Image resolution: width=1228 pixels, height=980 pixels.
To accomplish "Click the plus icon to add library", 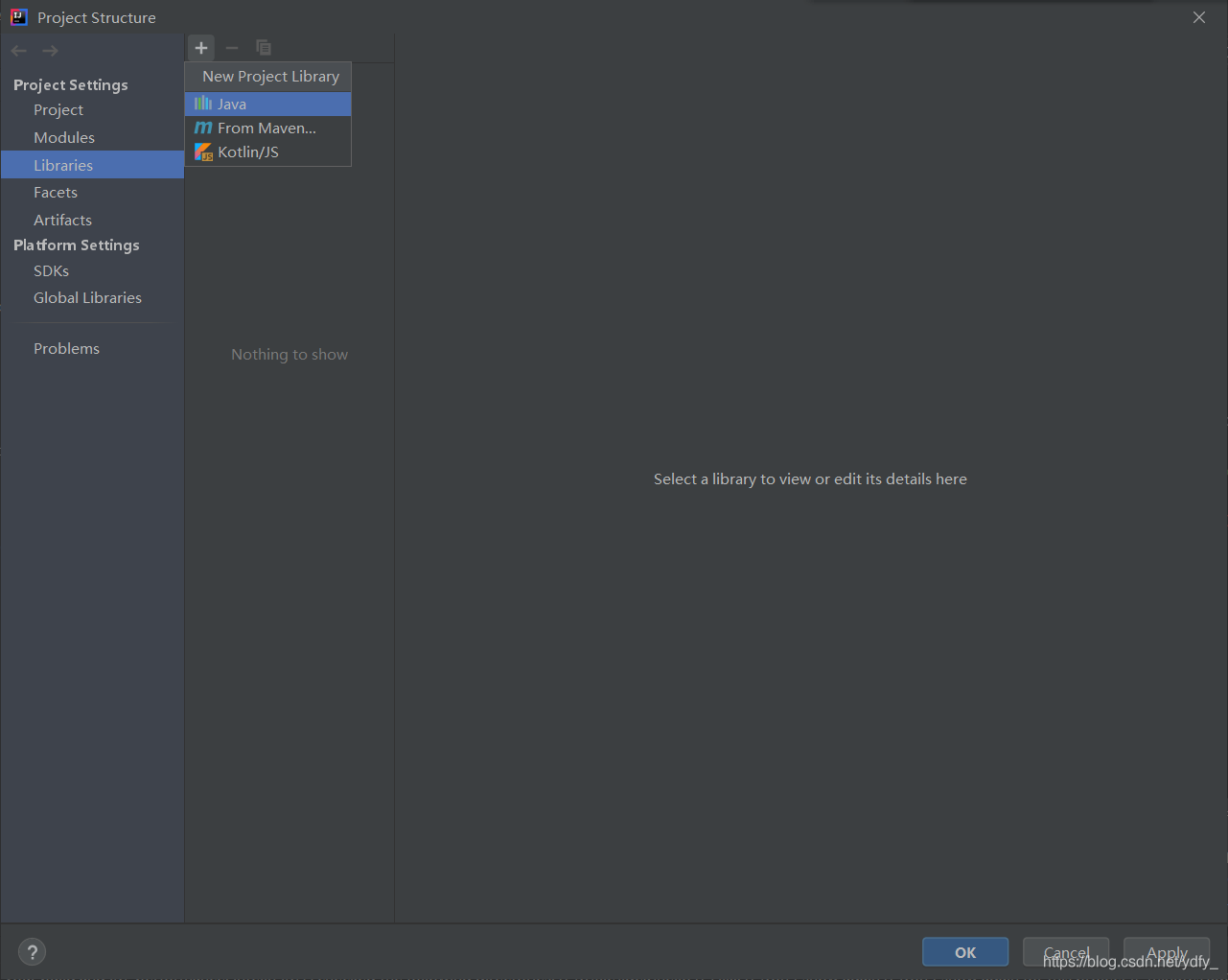I will coord(201,48).
